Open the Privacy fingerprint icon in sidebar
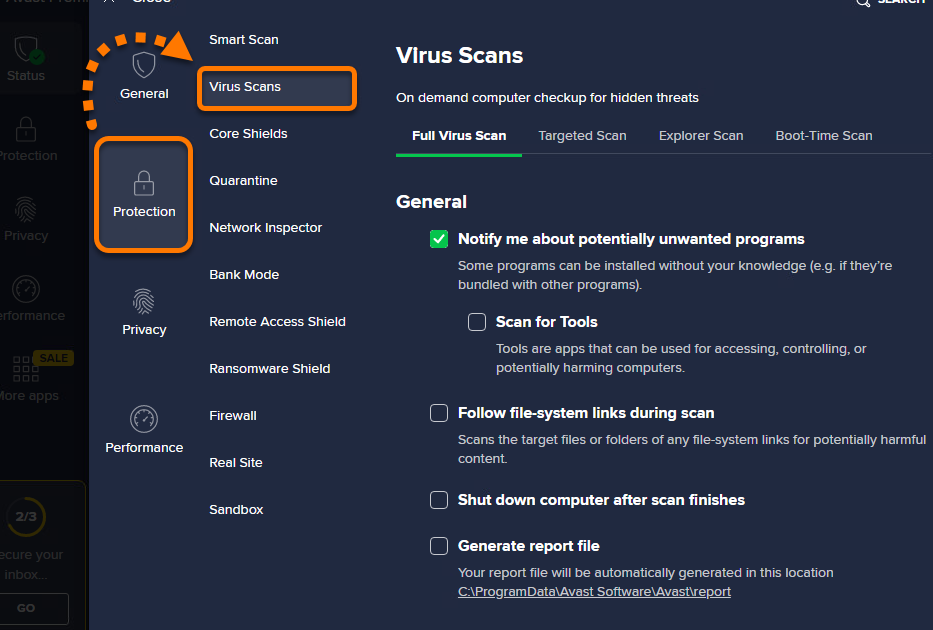Image resolution: width=933 pixels, height=630 pixels. click(x=25, y=213)
